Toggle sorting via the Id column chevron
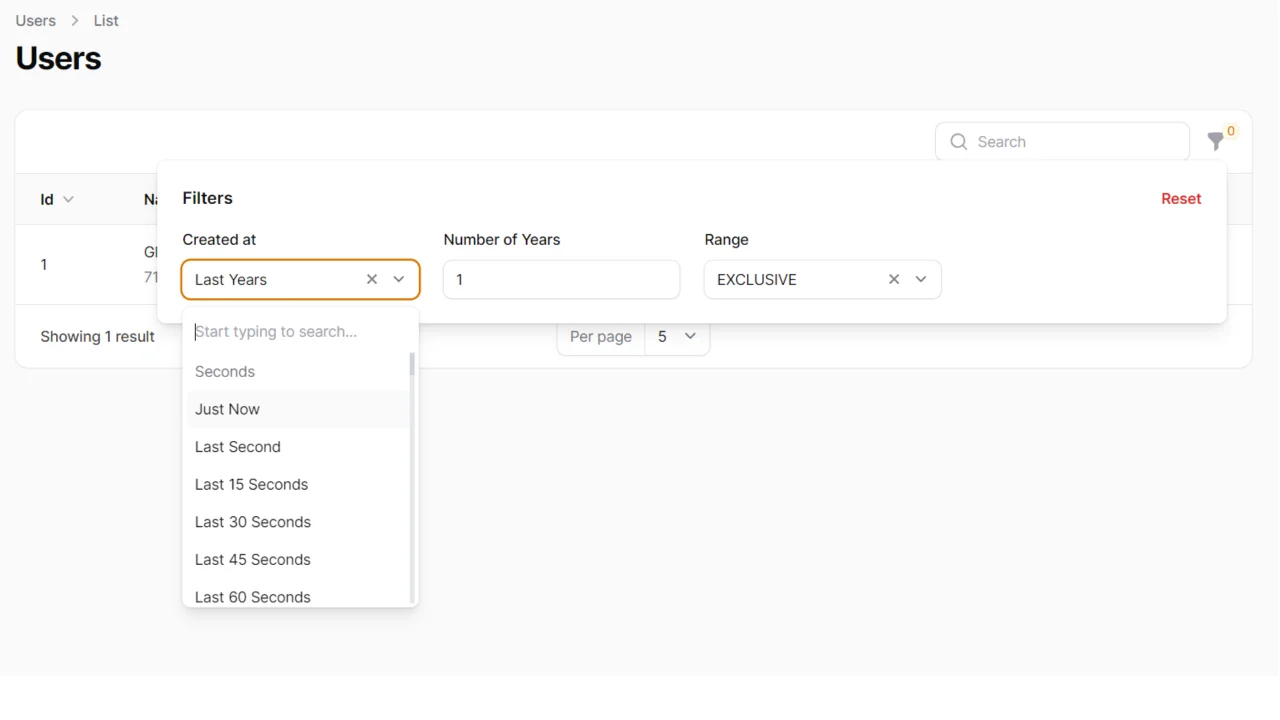Viewport: 1280px width, 720px height. (68, 199)
